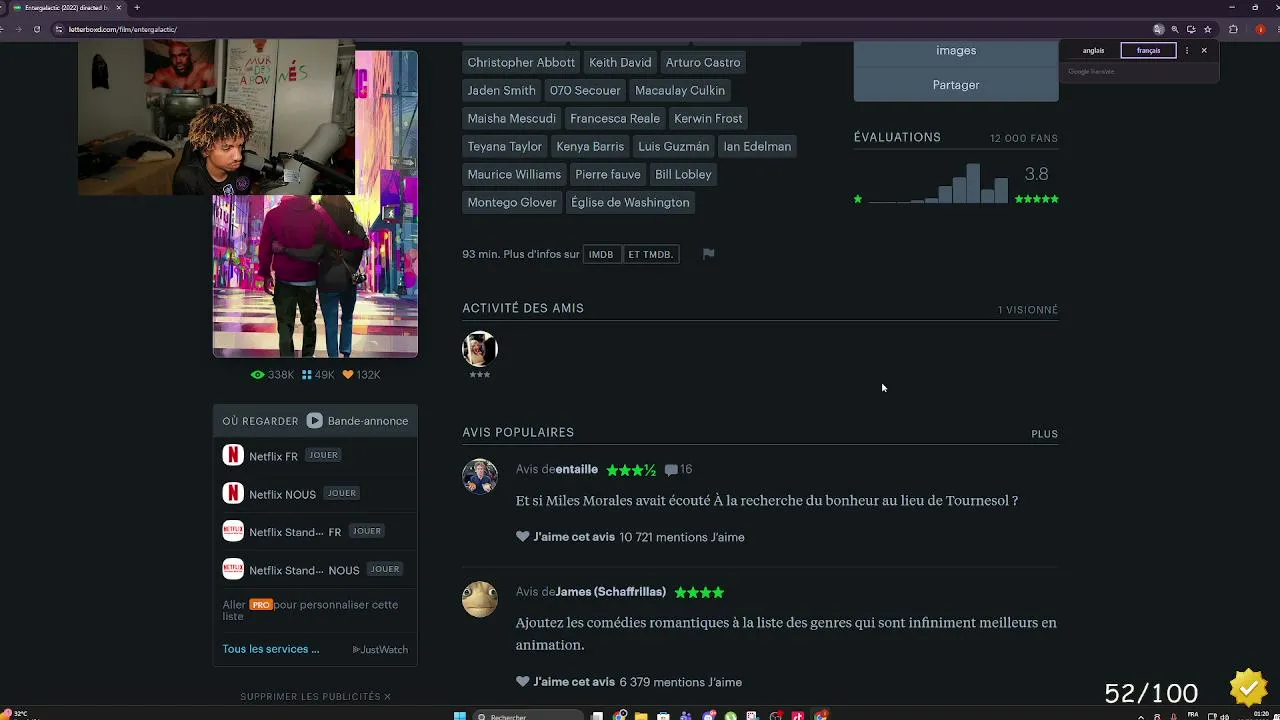Open the IMDB link
The image size is (1280, 720).
(x=601, y=254)
